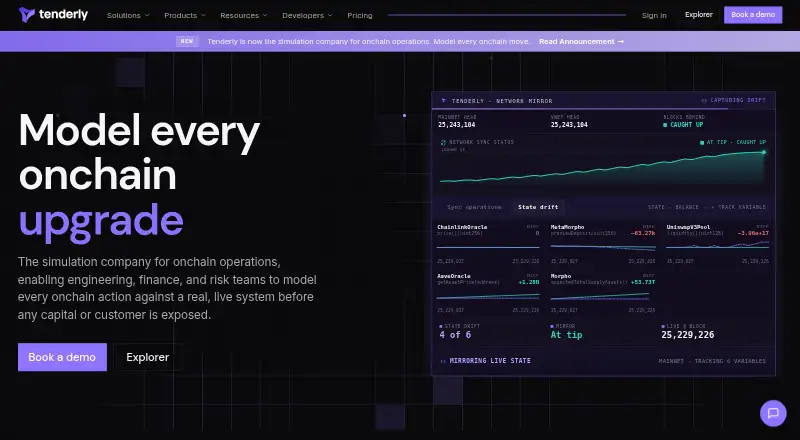The image size is (800, 440).
Task: Click the Network Sync Status circular icon
Action: [x=443, y=142]
